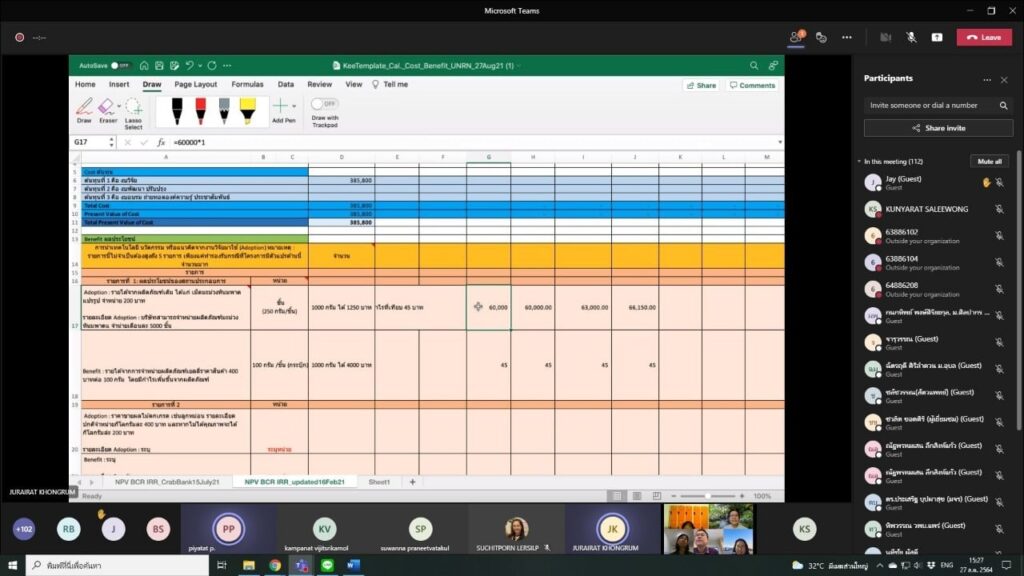The height and width of the screenshot is (576, 1024).
Task: Open More actions in the meeting toolbar
Action: click(847, 37)
